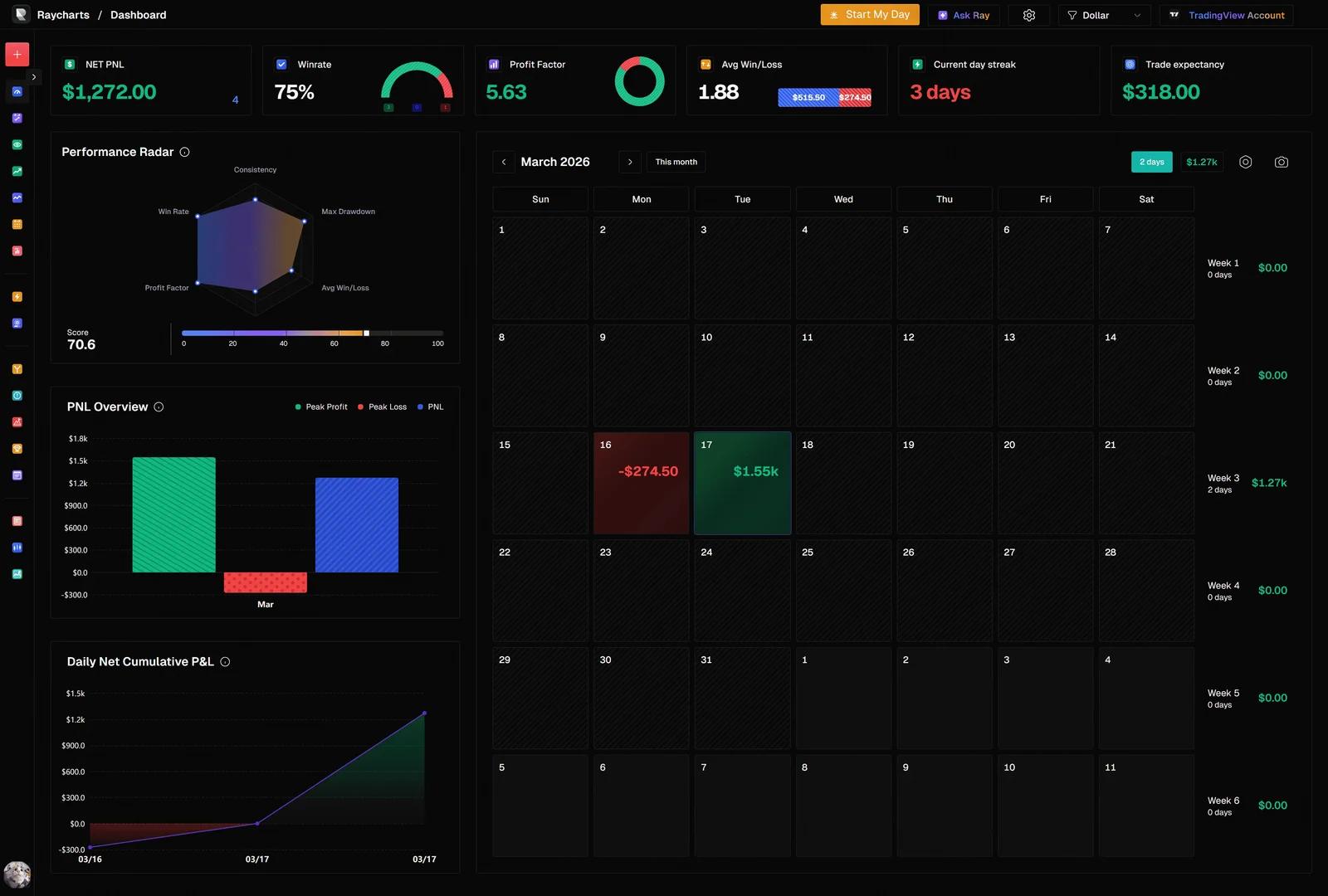Click the user avatar at bottom left

(x=17, y=874)
